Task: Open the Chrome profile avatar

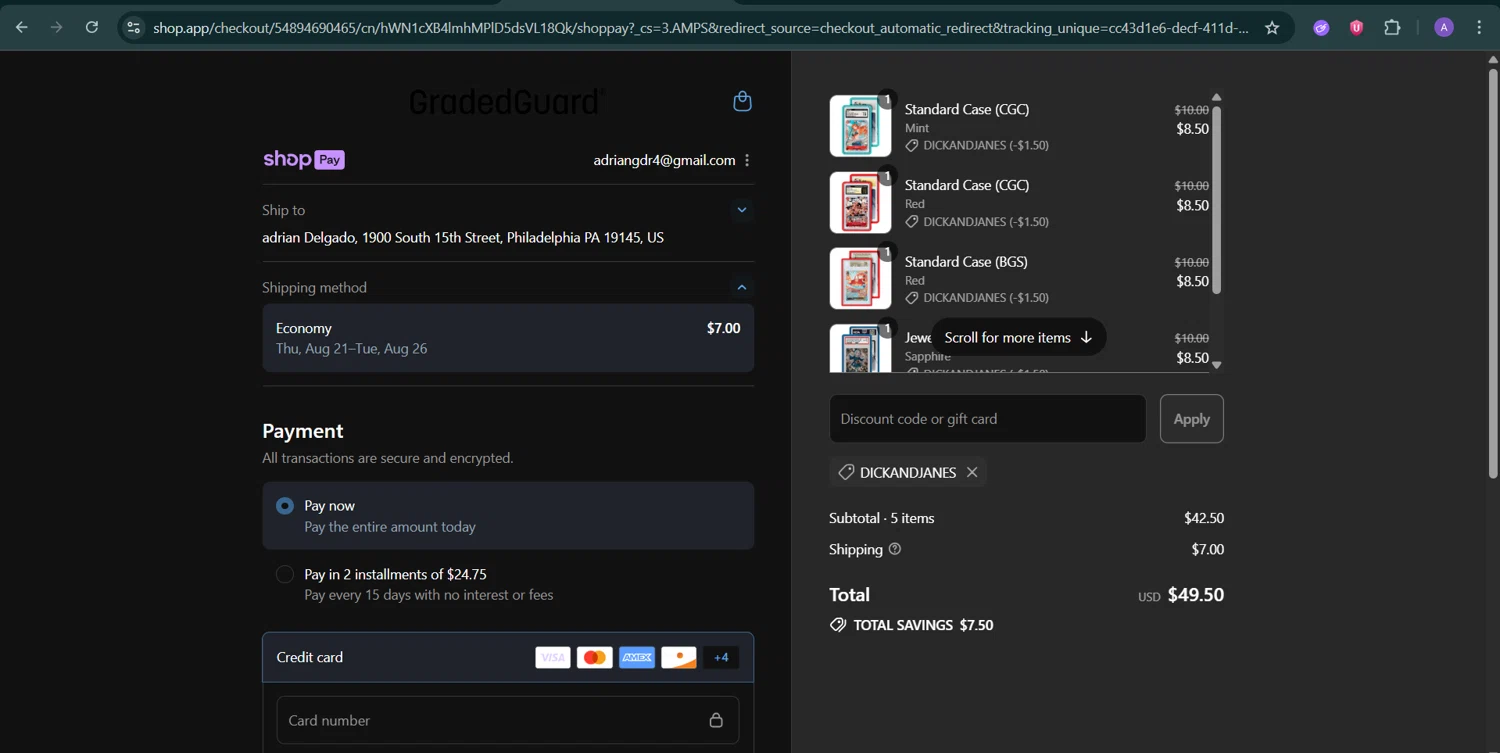Action: coord(1443,28)
